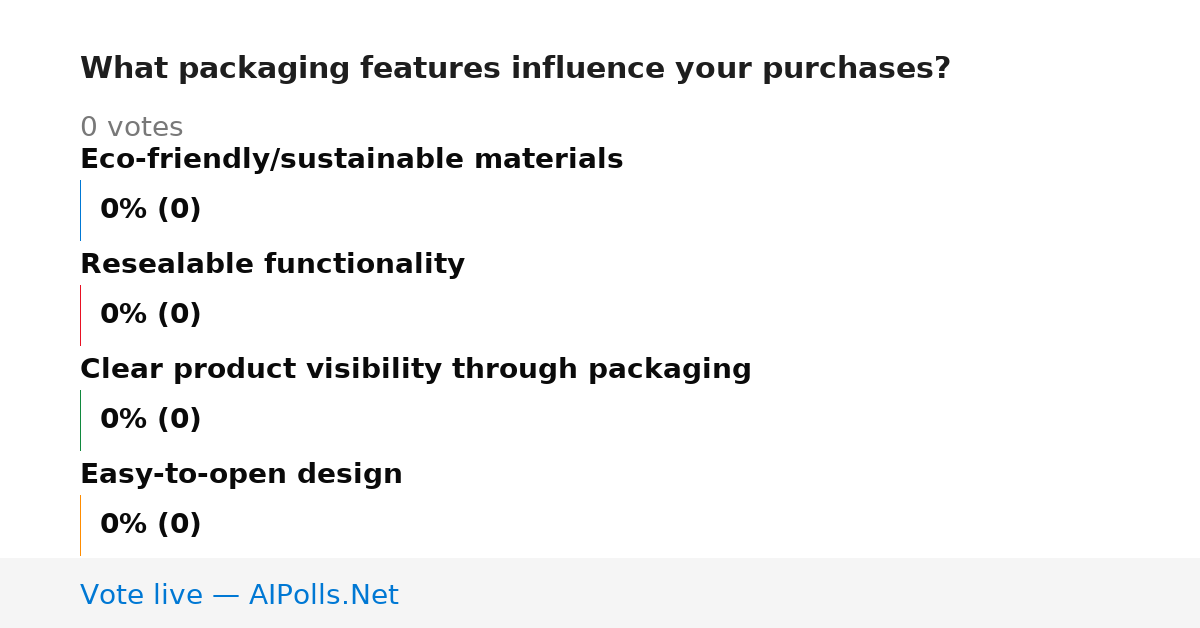The image size is (1200, 628).
Task: Choose Clear product visibility through packaging
Action: pos(415,369)
